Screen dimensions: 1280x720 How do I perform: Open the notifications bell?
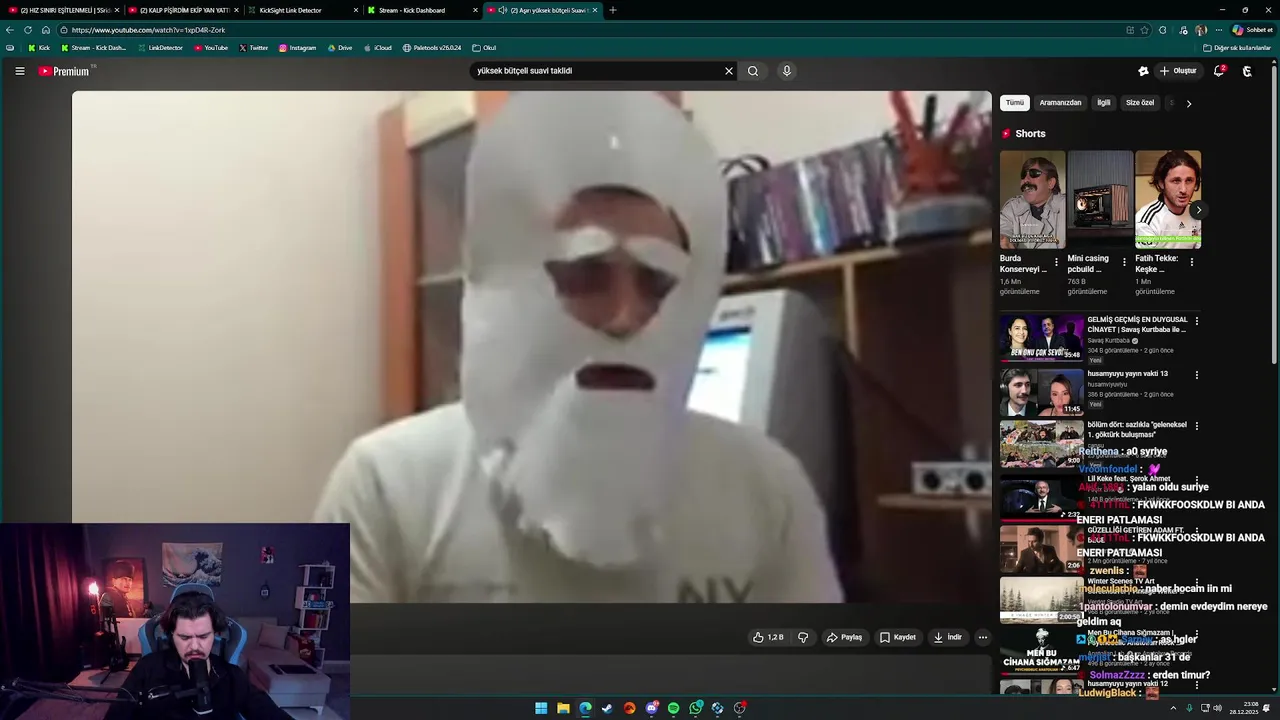pyautogui.click(x=1219, y=71)
